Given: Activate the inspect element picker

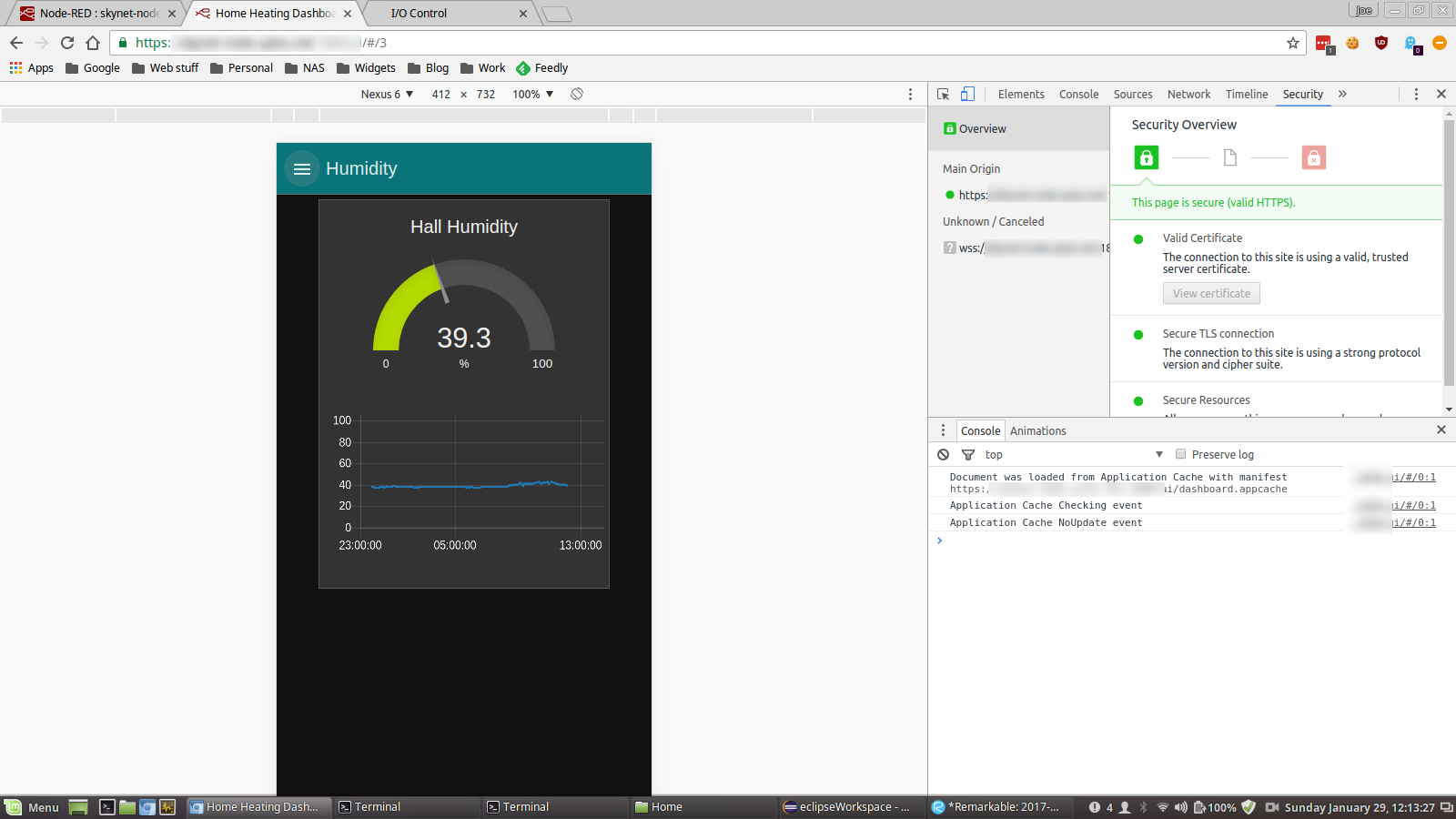Looking at the screenshot, I should 944,94.
